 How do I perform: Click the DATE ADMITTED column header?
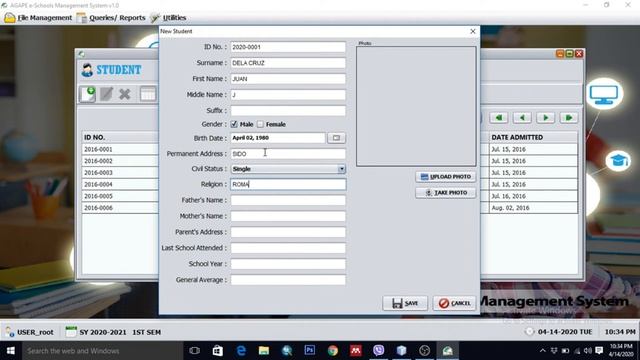click(x=533, y=138)
